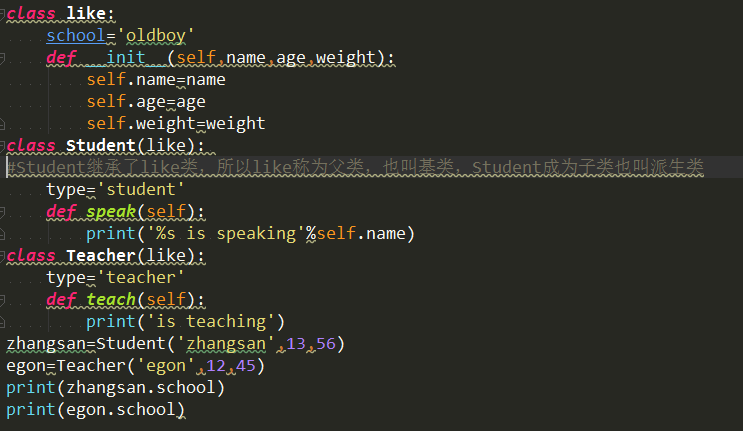This screenshot has width=743, height=431.
Task: Click 'Teacher' in the class Teacher(like) definition
Action: pyautogui.click(x=100, y=256)
